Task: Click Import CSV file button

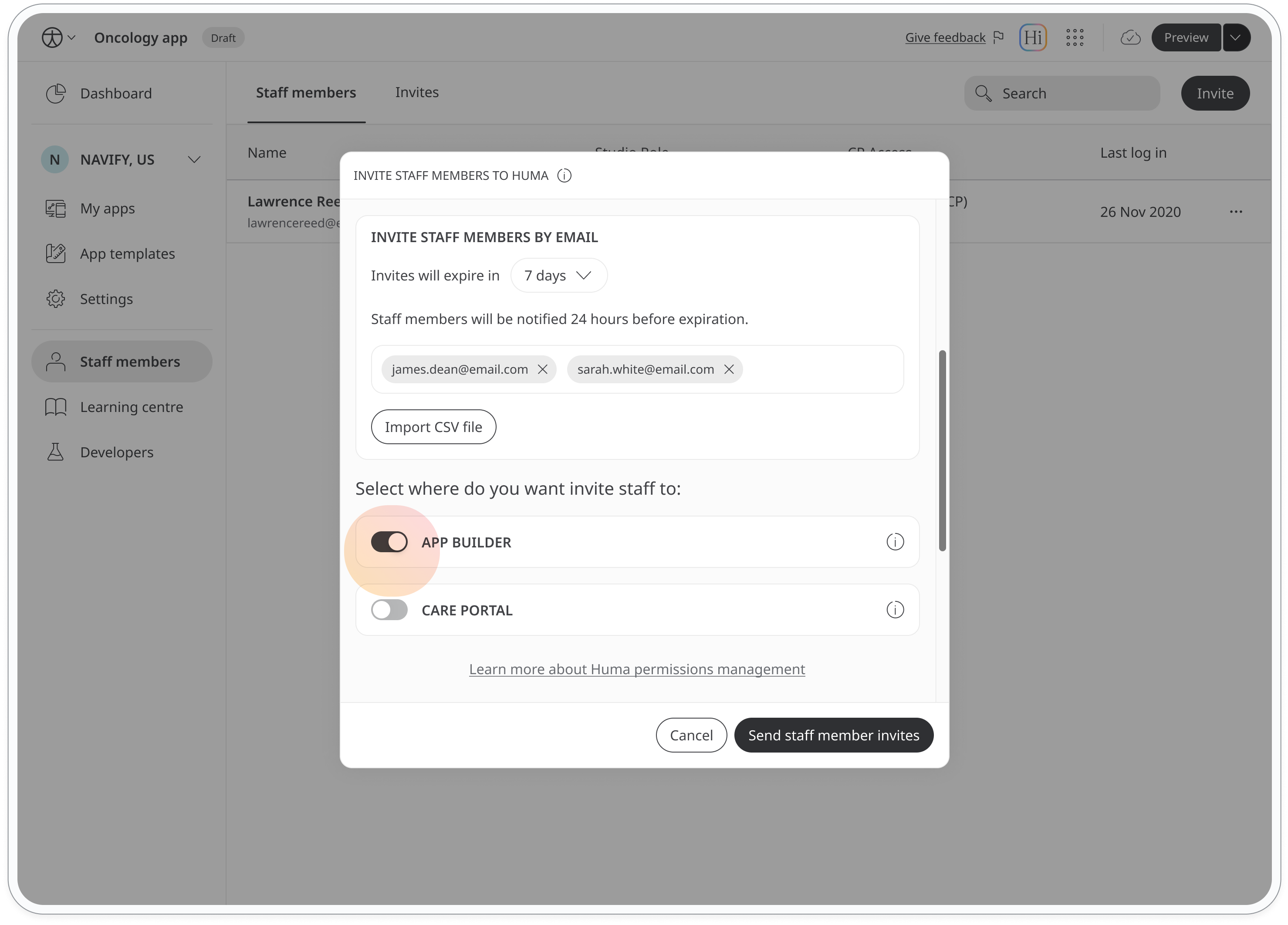Action: pos(434,427)
